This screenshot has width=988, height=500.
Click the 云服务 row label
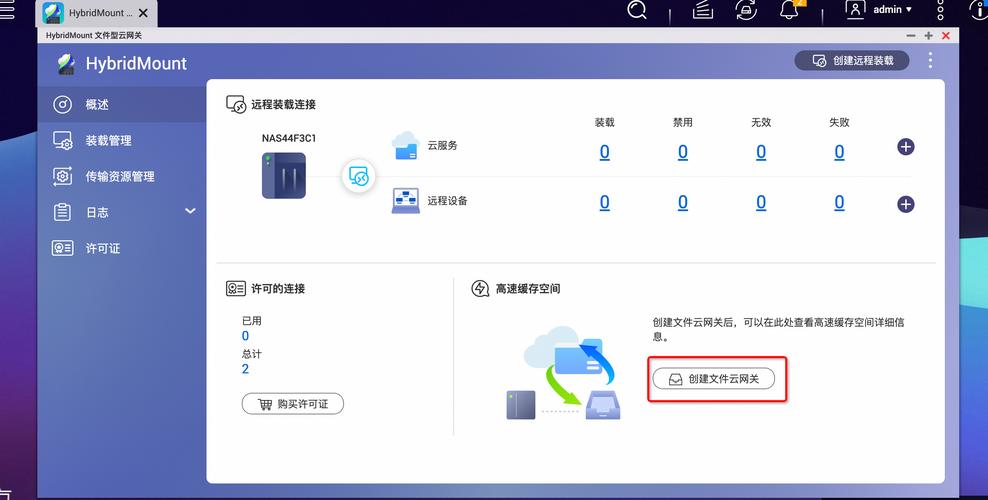click(x=442, y=145)
